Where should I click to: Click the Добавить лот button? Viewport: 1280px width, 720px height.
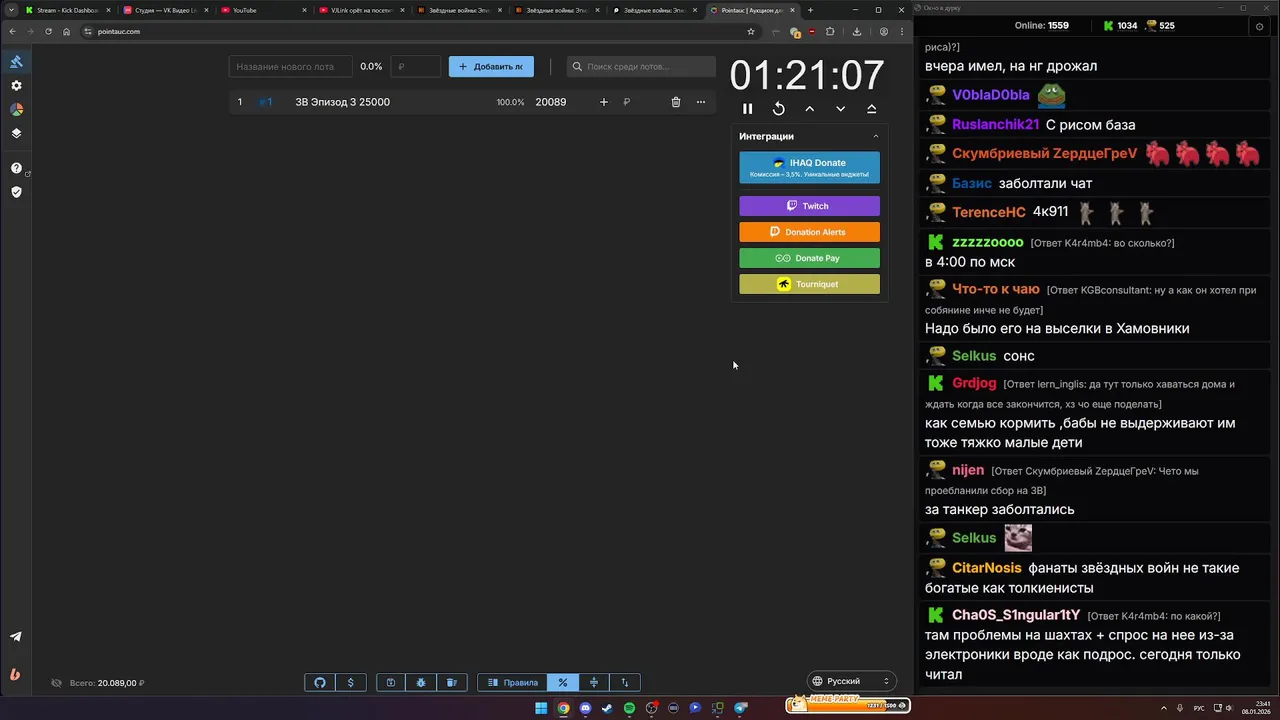491,67
